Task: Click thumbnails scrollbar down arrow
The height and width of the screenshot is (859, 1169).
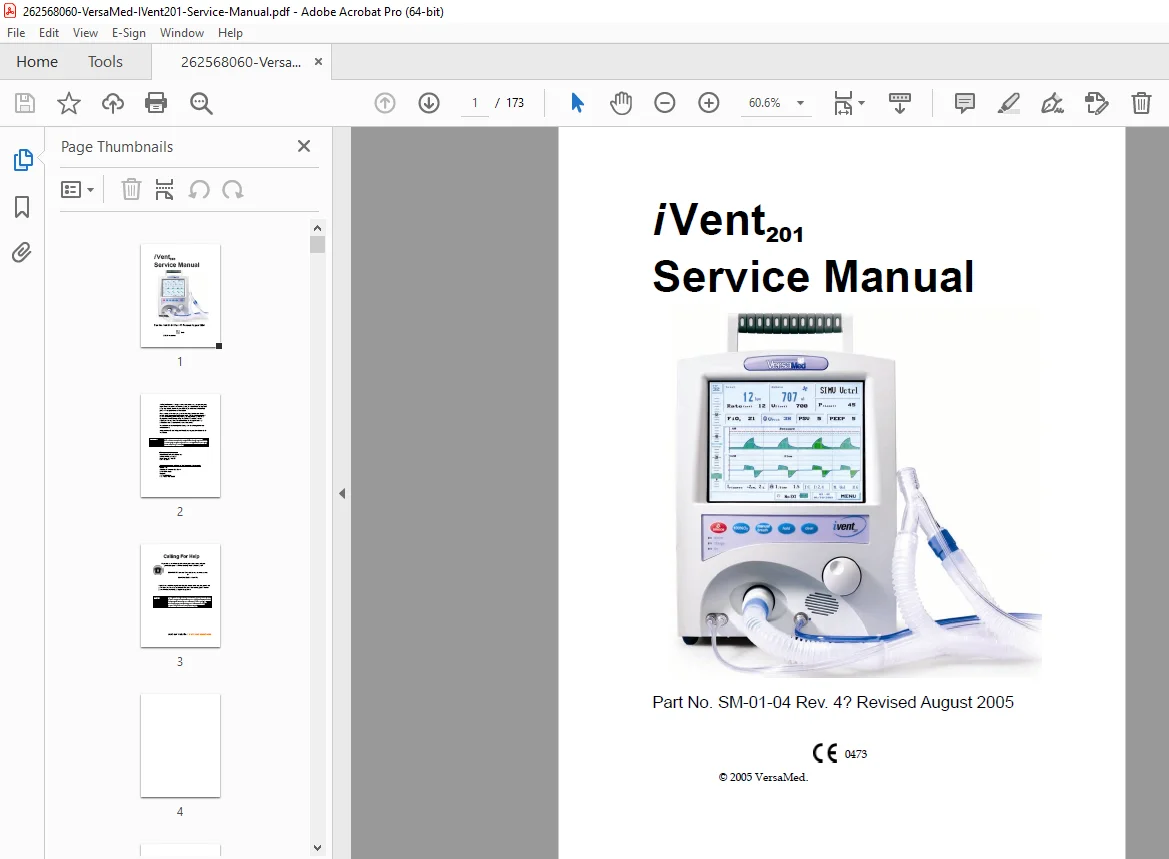Action: [x=318, y=848]
